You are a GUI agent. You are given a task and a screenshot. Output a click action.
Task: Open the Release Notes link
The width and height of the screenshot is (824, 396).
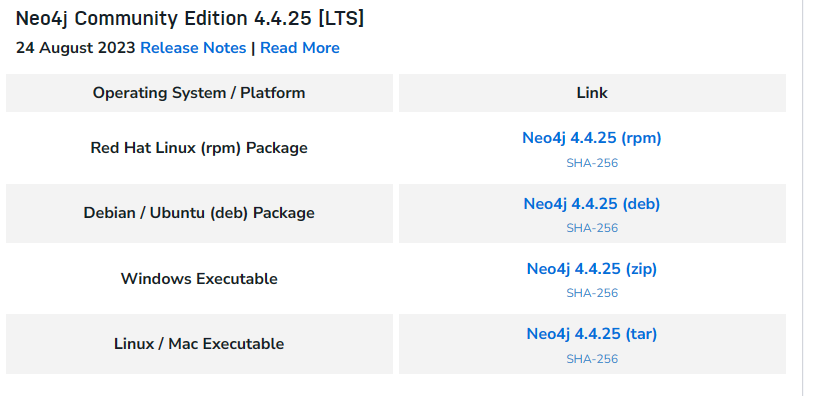[193, 48]
